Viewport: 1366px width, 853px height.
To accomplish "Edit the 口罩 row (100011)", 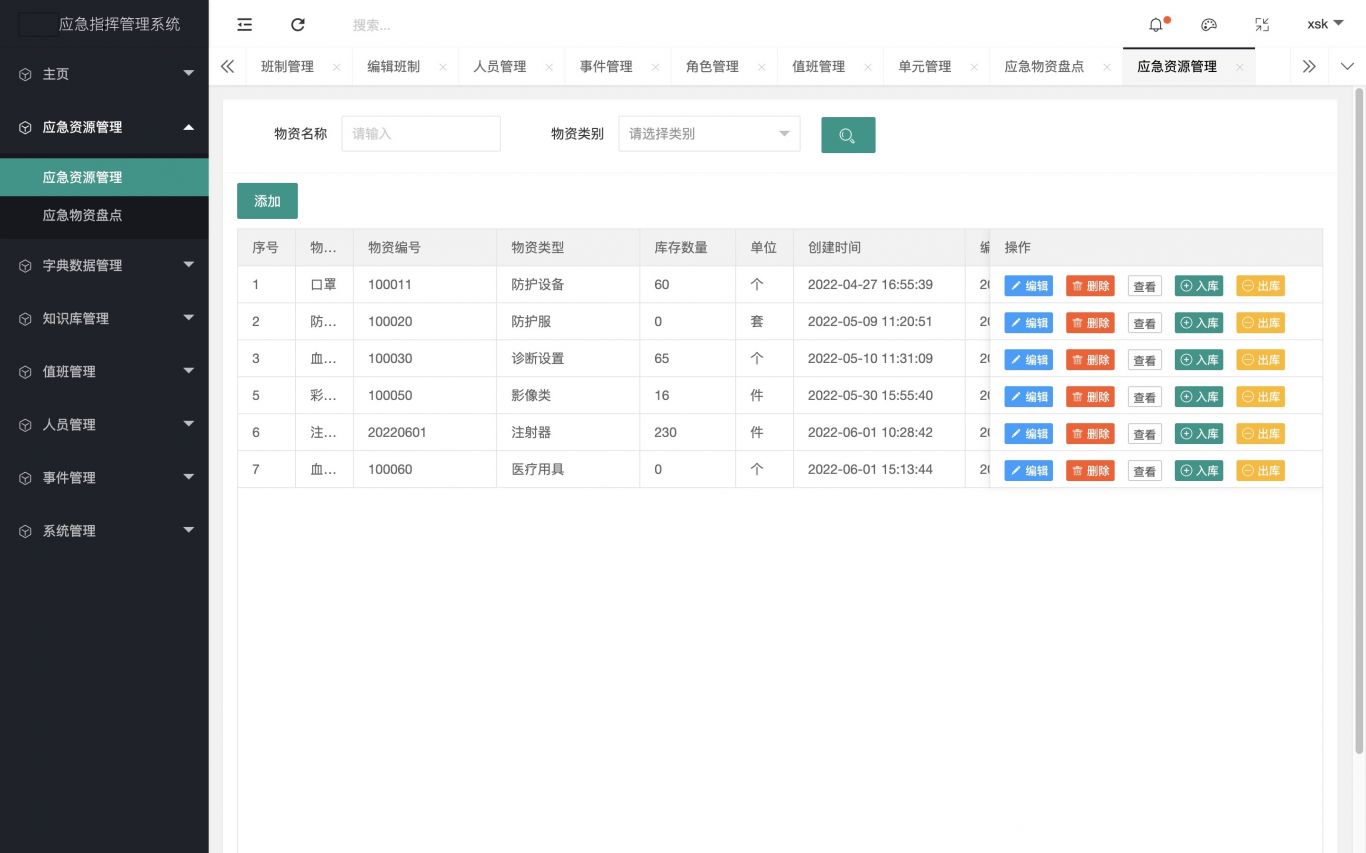I will tap(1028, 286).
